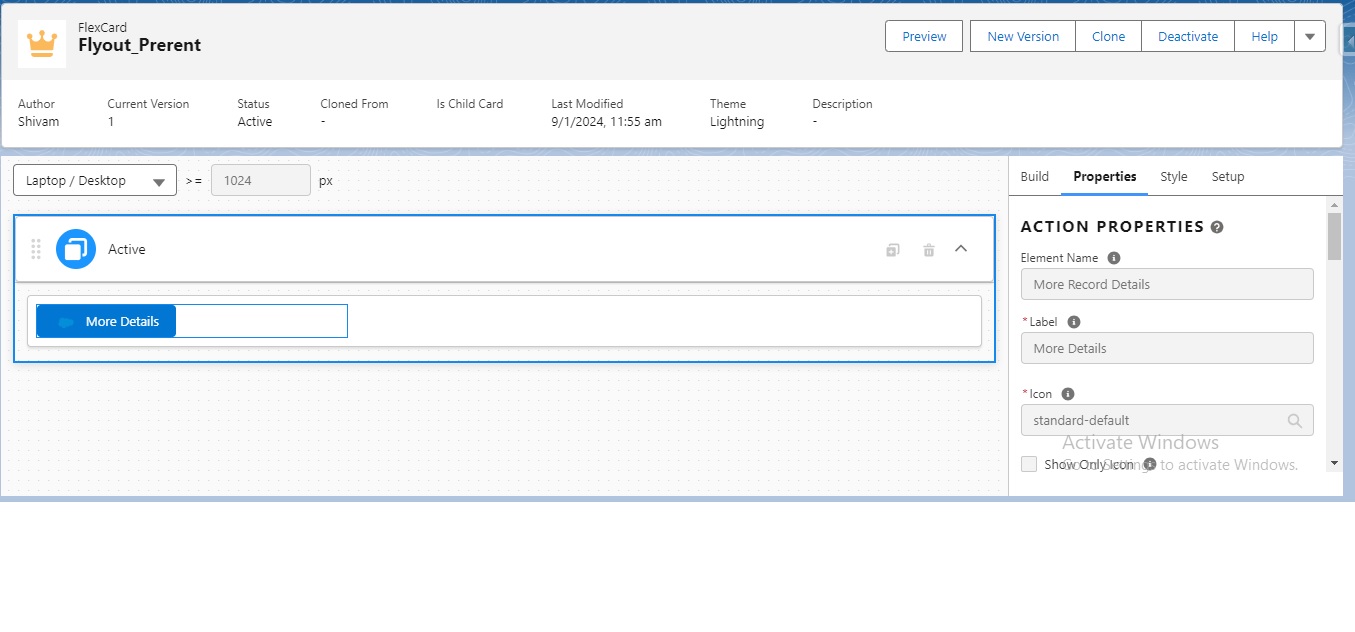
Task: Delete the Active state with trash icon
Action: point(929,250)
